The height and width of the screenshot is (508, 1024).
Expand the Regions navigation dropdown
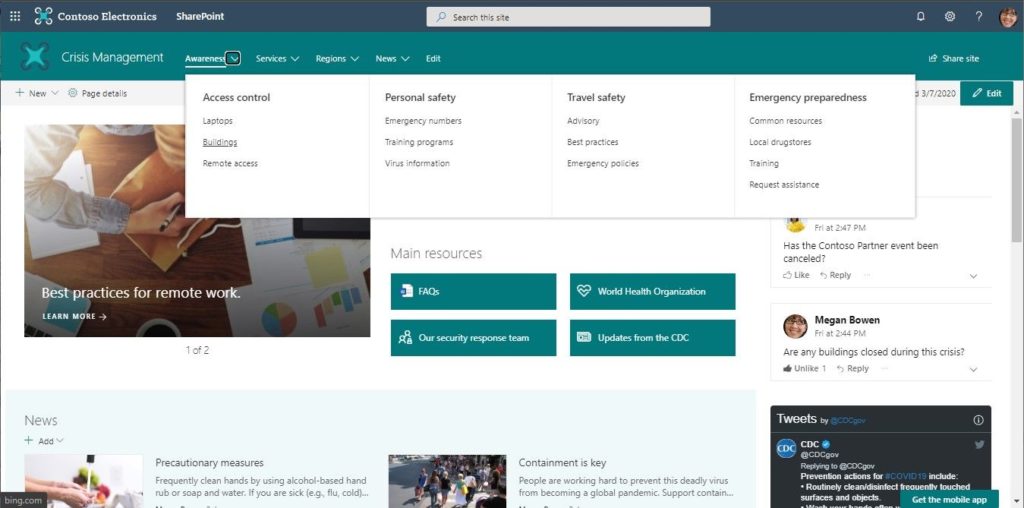337,59
